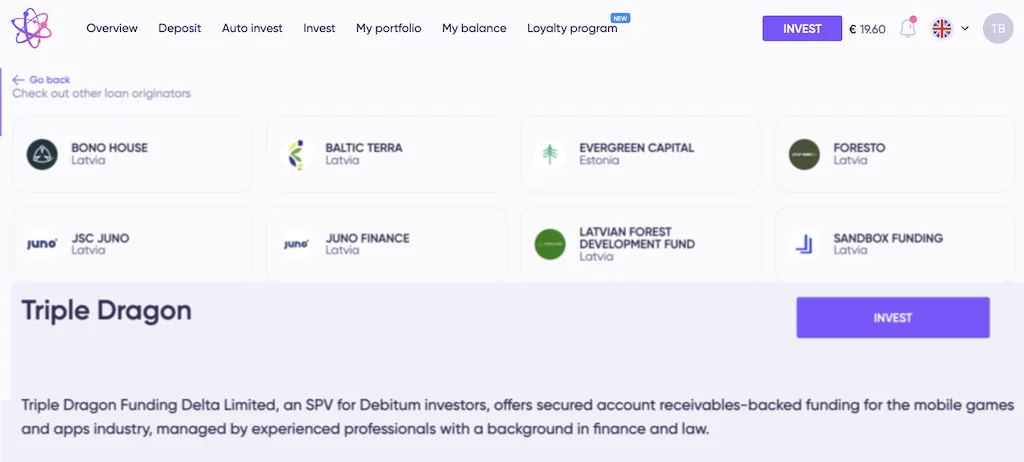Screen dimensions: 1024x462
Task: Open the Auto invest menu item
Action: 252,28
